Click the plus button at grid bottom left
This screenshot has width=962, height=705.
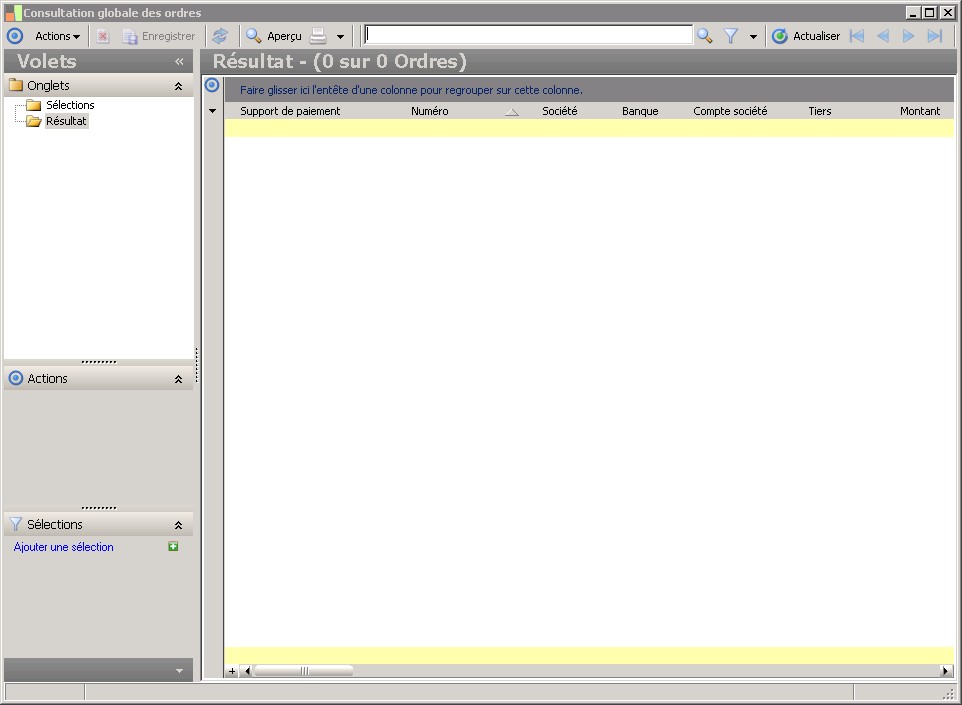(231, 671)
